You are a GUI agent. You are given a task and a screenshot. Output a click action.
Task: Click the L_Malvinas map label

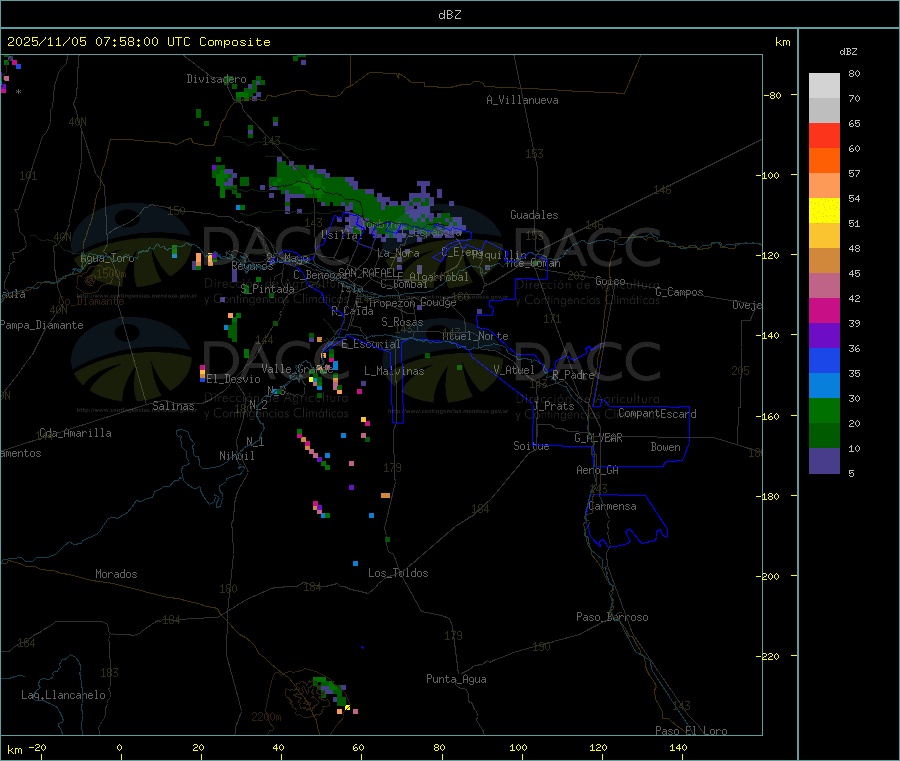tap(394, 371)
